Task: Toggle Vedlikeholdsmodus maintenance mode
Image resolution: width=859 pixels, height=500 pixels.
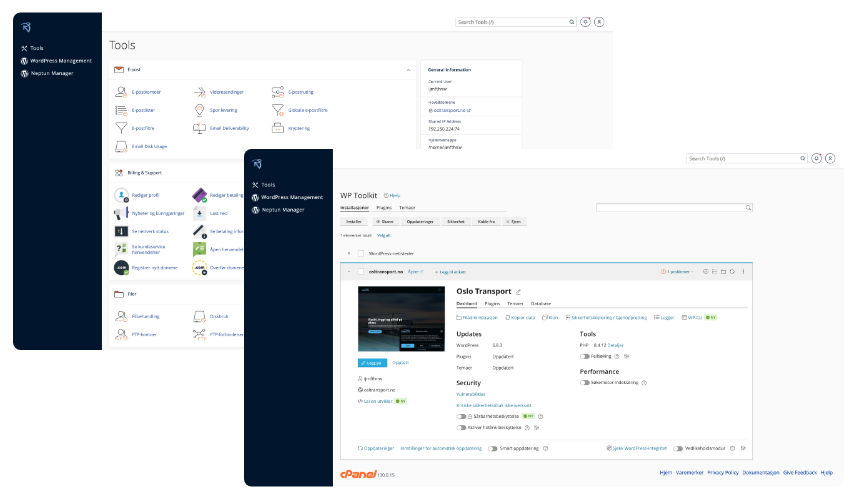Action: [x=678, y=449]
